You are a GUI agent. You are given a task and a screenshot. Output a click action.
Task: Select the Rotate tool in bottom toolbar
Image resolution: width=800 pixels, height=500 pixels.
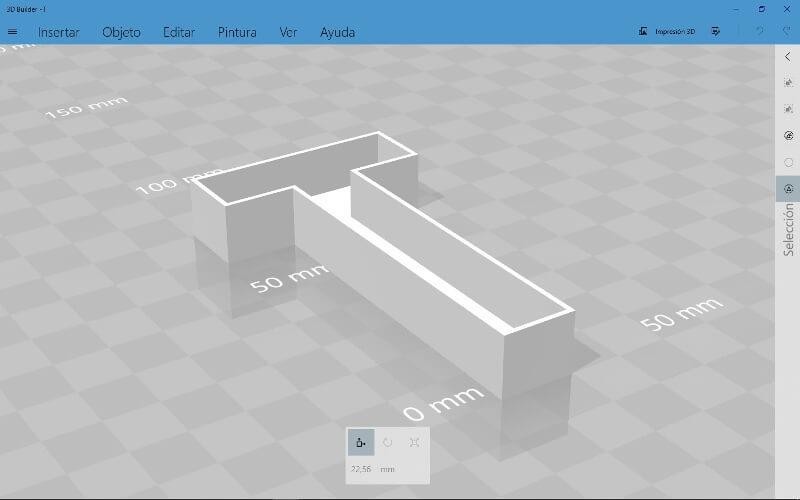pyautogui.click(x=388, y=442)
